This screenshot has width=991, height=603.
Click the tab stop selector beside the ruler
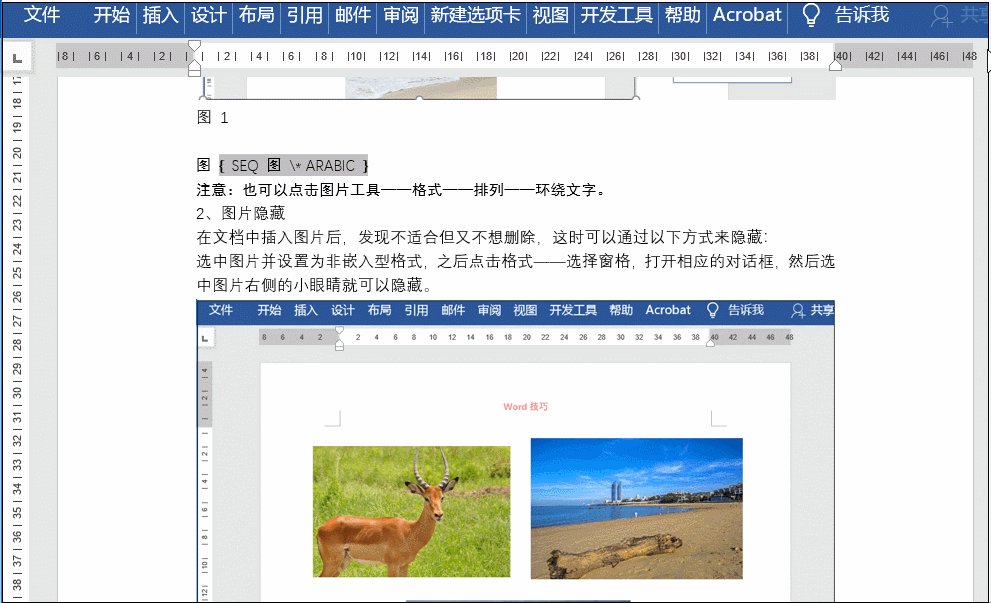(x=16, y=56)
